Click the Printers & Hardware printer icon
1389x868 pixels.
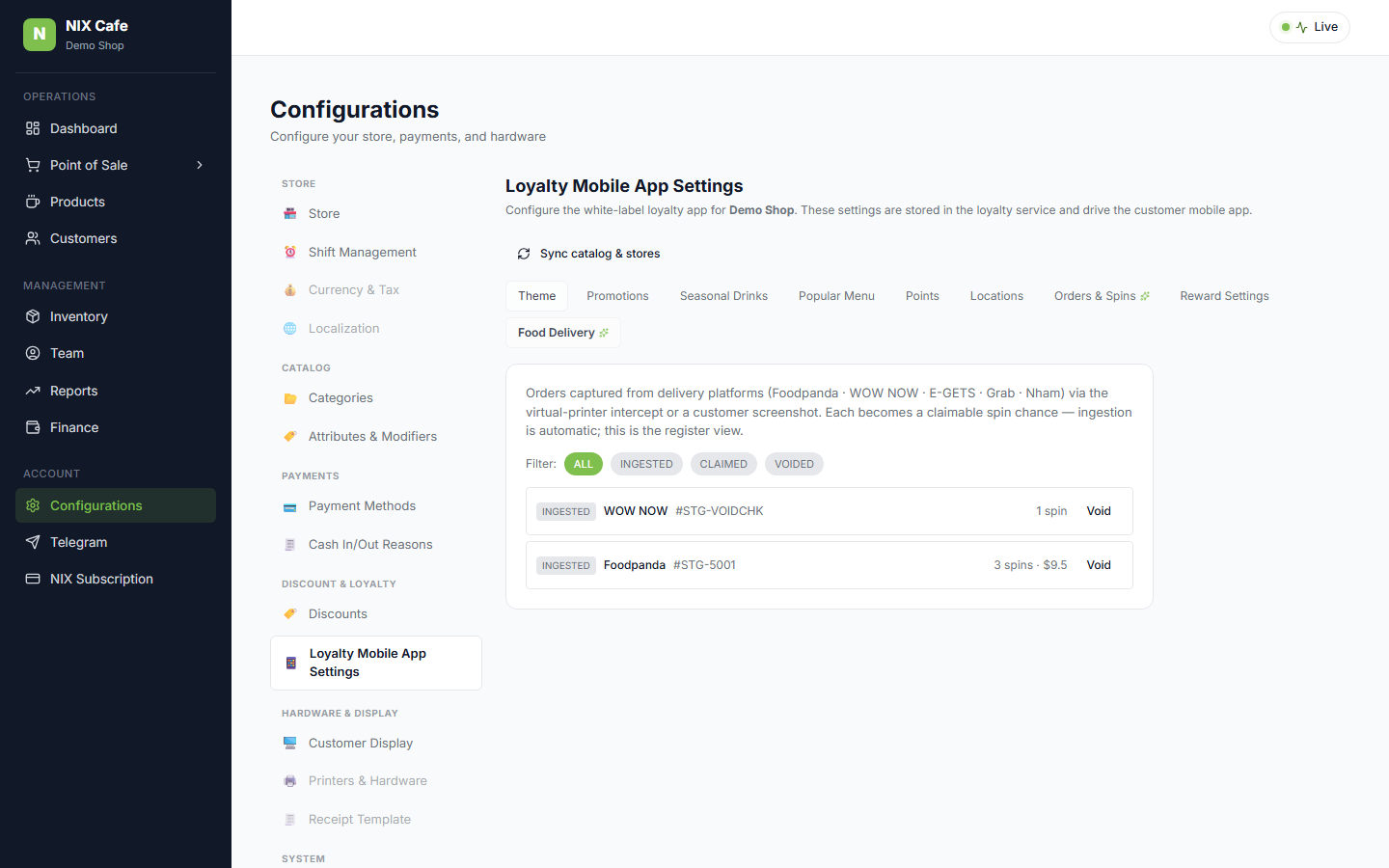290,781
